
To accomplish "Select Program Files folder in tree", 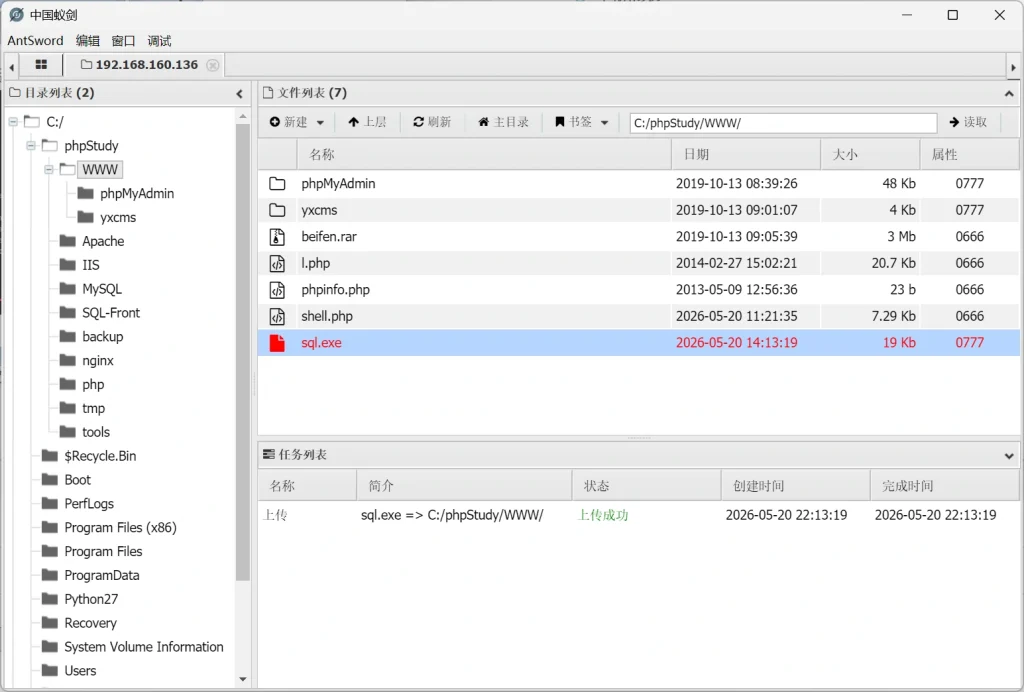I will (103, 551).
